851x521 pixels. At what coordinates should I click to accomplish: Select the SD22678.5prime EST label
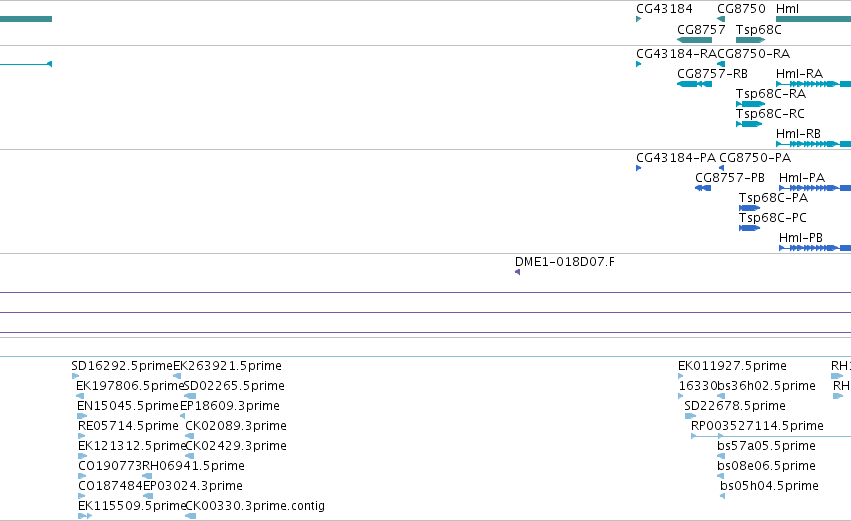[x=735, y=406]
